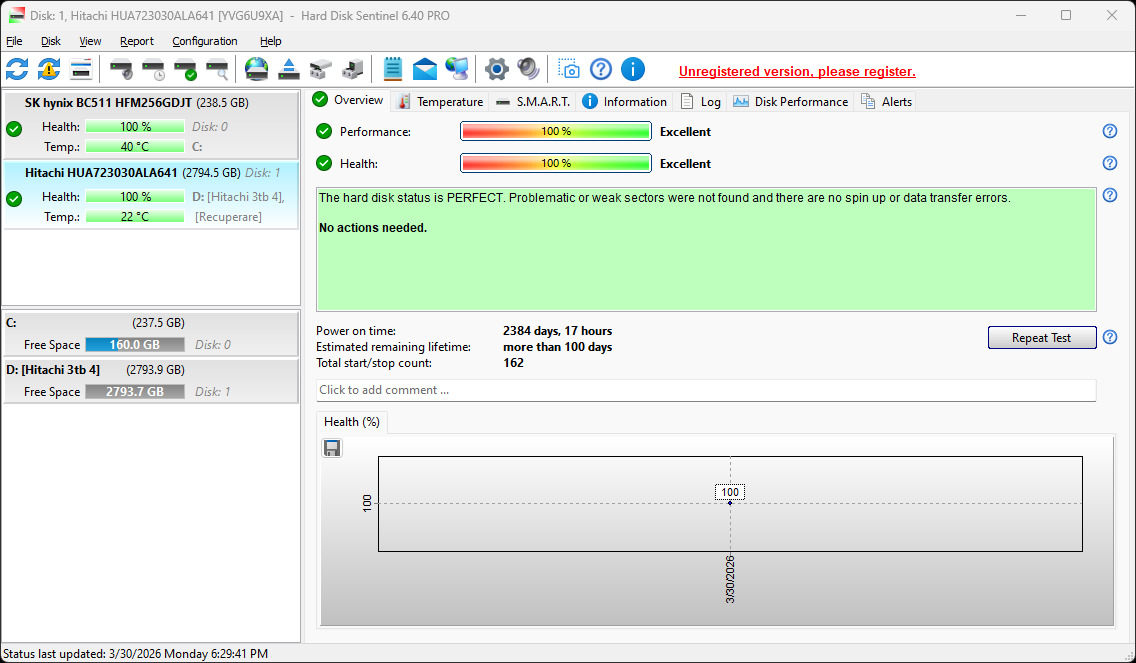The width and height of the screenshot is (1136, 663).
Task: Click the refresh icon with warning sign
Action: pyautogui.click(x=49, y=70)
